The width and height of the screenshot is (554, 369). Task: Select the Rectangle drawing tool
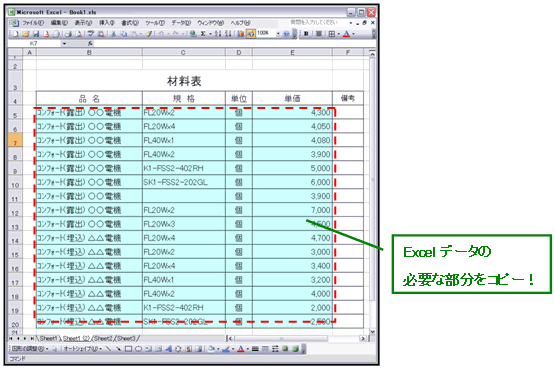click(x=128, y=349)
